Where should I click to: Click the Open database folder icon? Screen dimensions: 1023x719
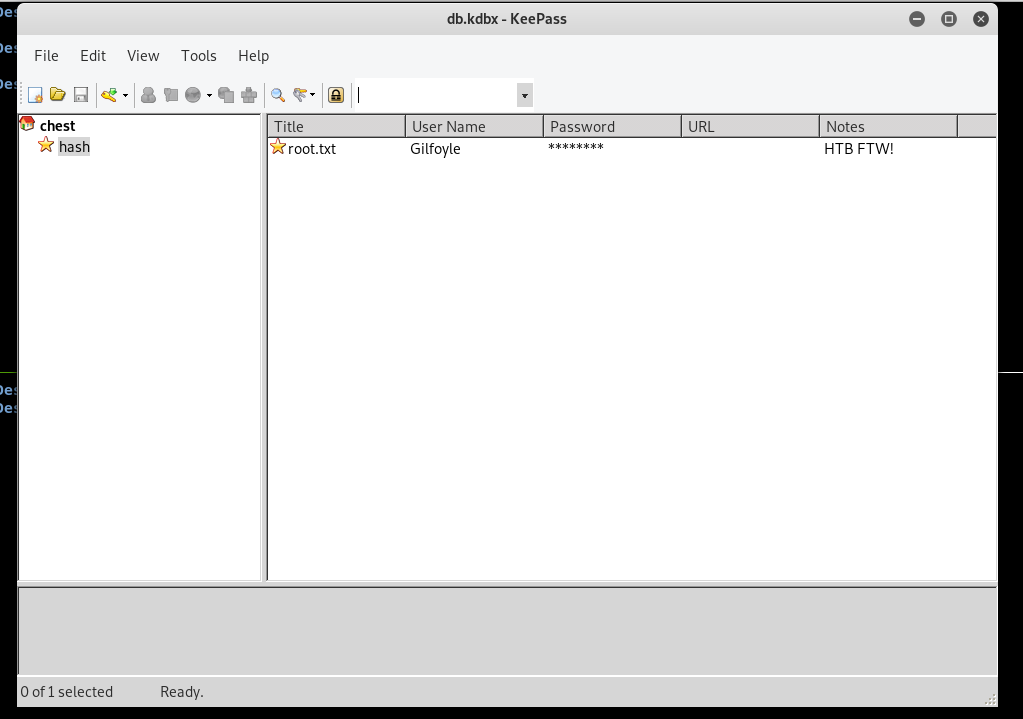click(x=58, y=95)
